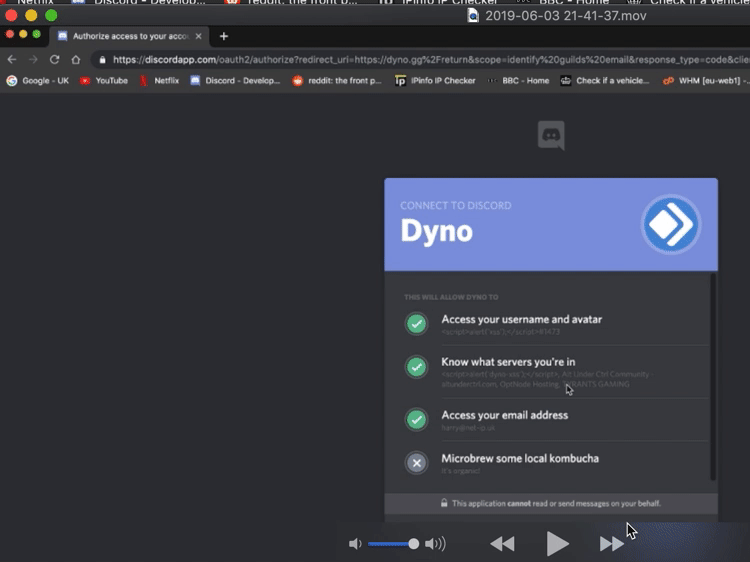750x562 pixels.
Task: Rewind the video playback
Action: [x=502, y=544]
